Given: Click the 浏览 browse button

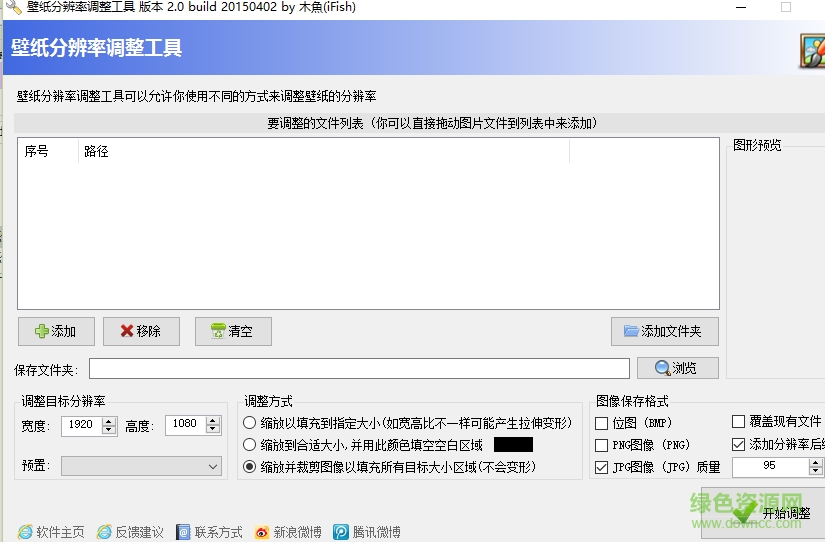Looking at the screenshot, I should pos(678,368).
